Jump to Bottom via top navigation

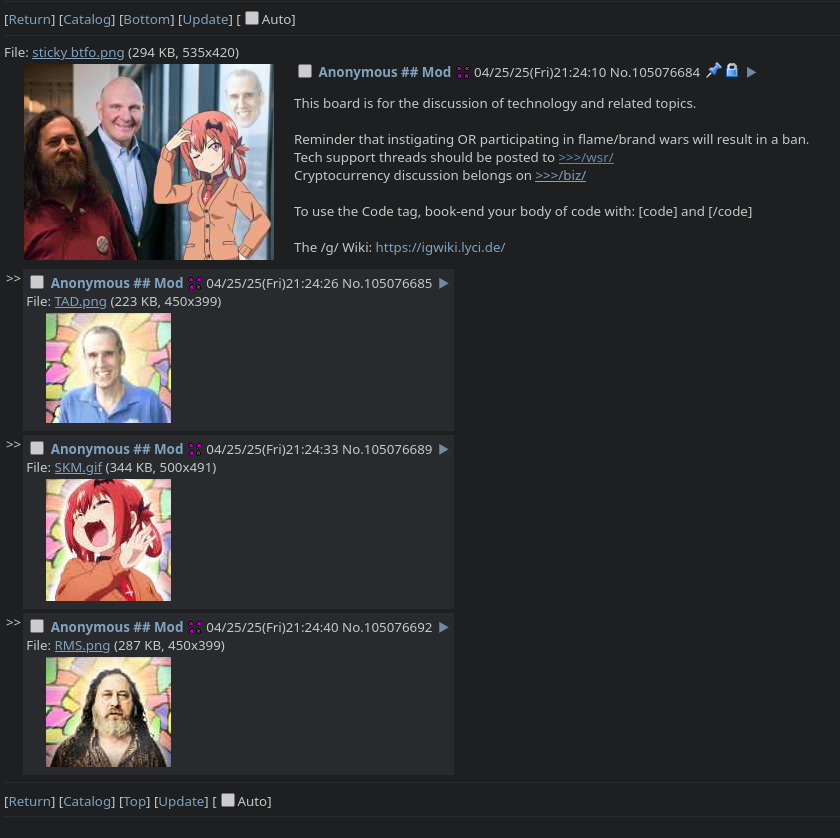[x=146, y=20]
